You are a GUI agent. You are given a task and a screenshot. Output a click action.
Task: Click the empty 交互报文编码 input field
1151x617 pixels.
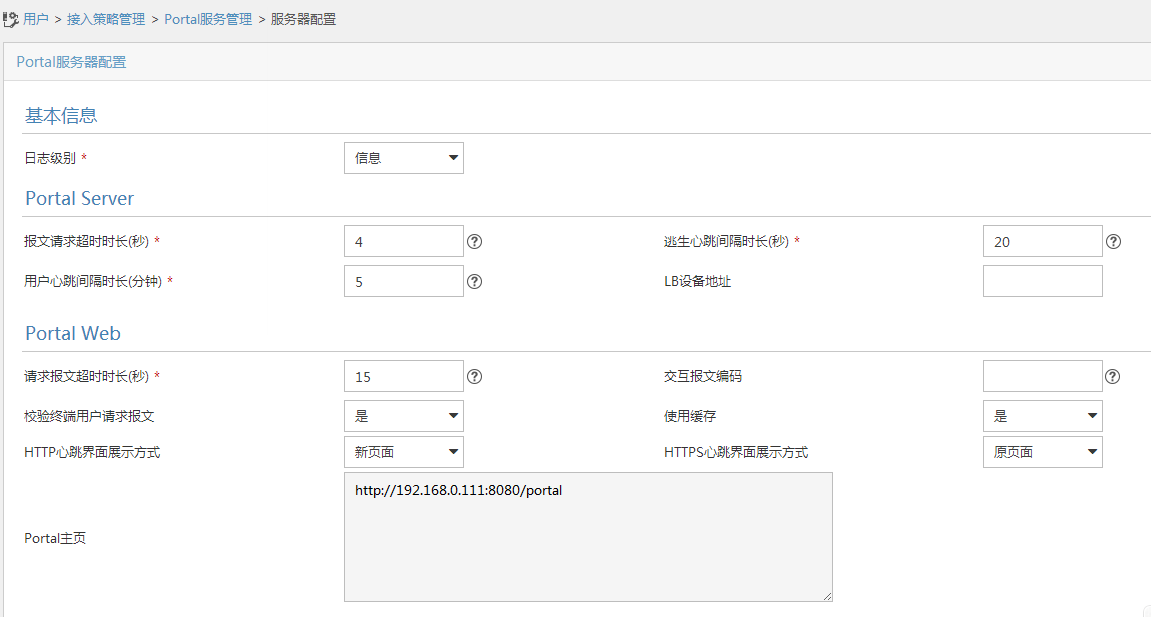coord(1042,377)
